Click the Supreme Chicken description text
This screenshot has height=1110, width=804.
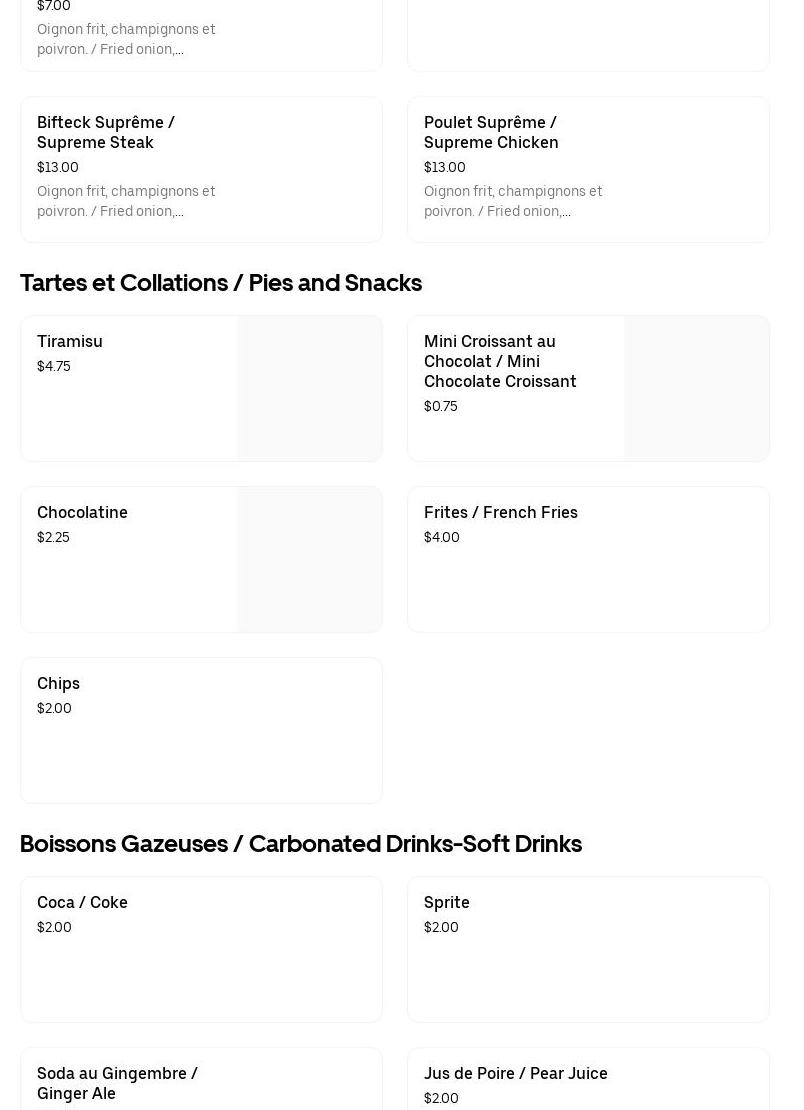(513, 201)
